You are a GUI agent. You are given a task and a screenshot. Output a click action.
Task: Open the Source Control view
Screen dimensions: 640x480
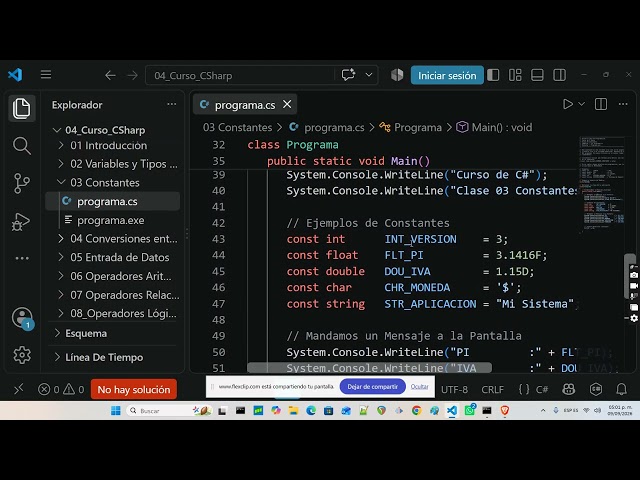(x=22, y=183)
